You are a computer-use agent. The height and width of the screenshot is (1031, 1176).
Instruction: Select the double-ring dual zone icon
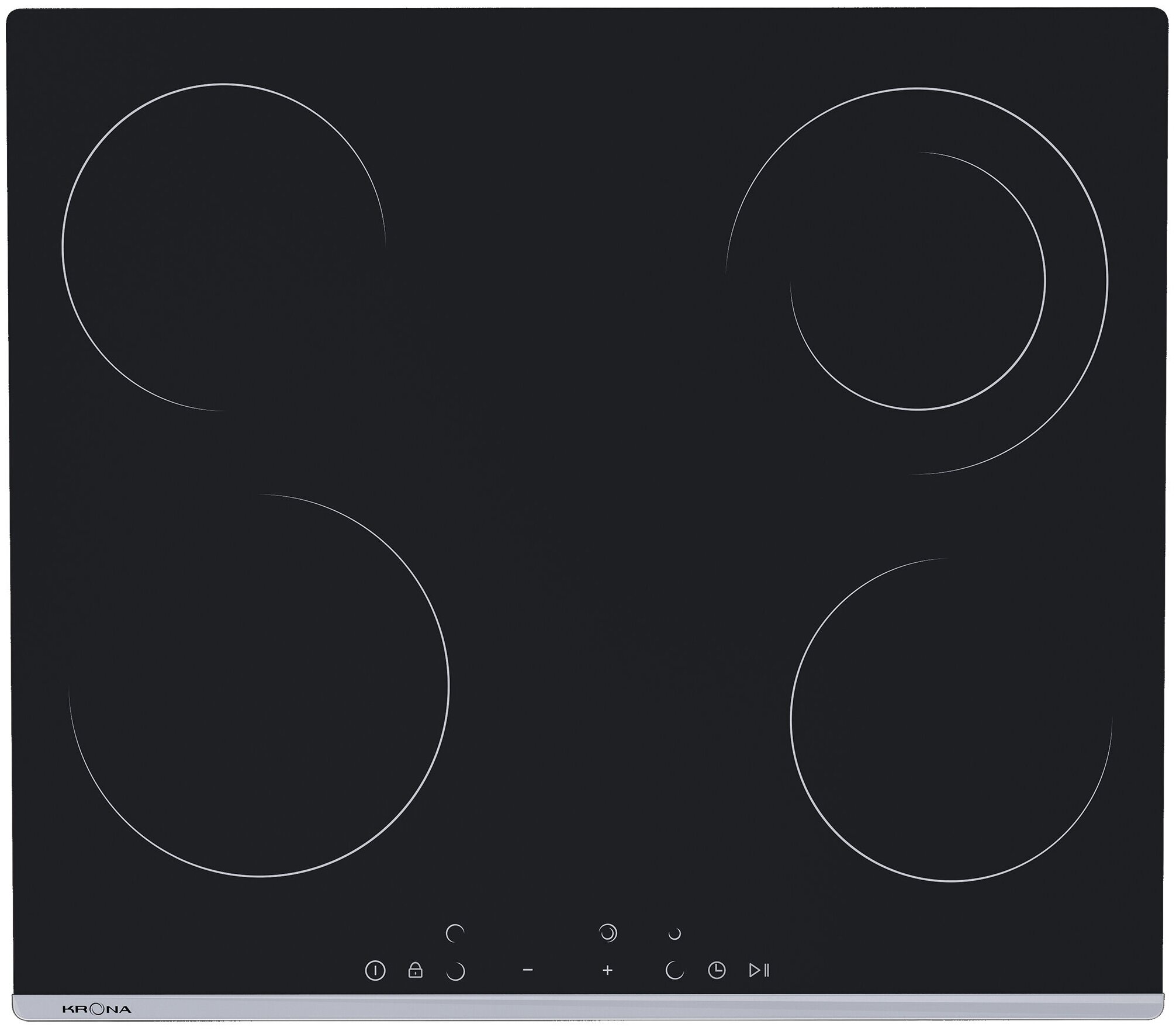pyautogui.click(x=608, y=933)
